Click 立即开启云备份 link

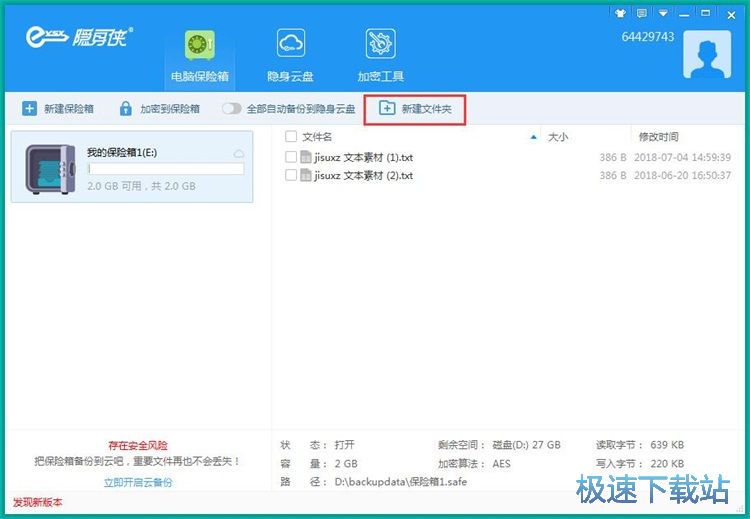pyautogui.click(x=138, y=482)
